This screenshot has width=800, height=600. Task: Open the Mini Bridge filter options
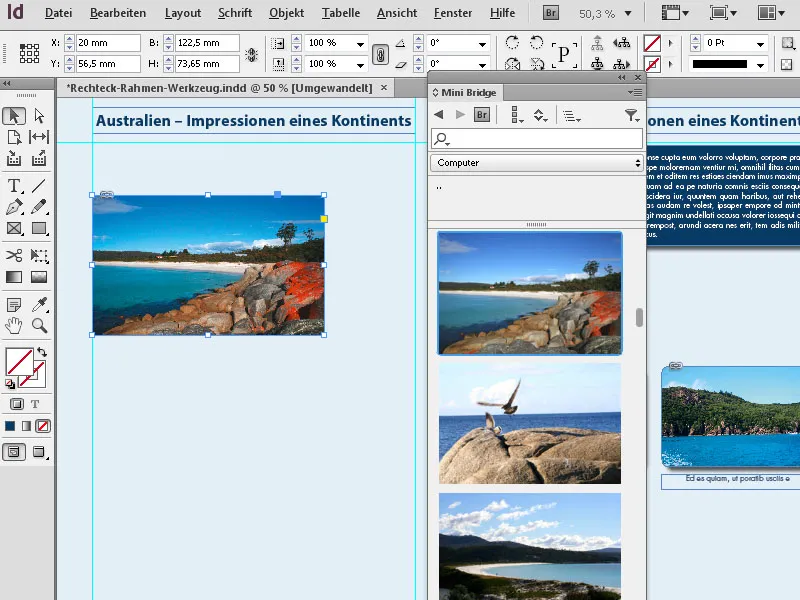pos(632,115)
